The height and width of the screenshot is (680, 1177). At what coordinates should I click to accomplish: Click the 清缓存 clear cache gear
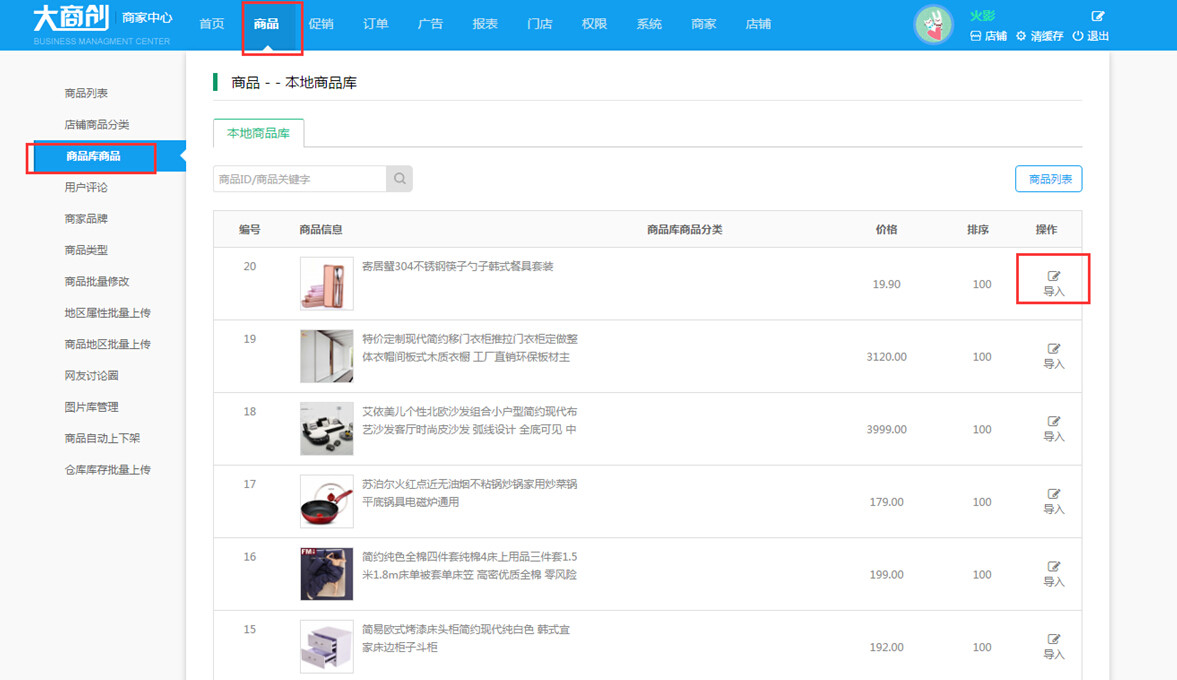pos(1039,36)
